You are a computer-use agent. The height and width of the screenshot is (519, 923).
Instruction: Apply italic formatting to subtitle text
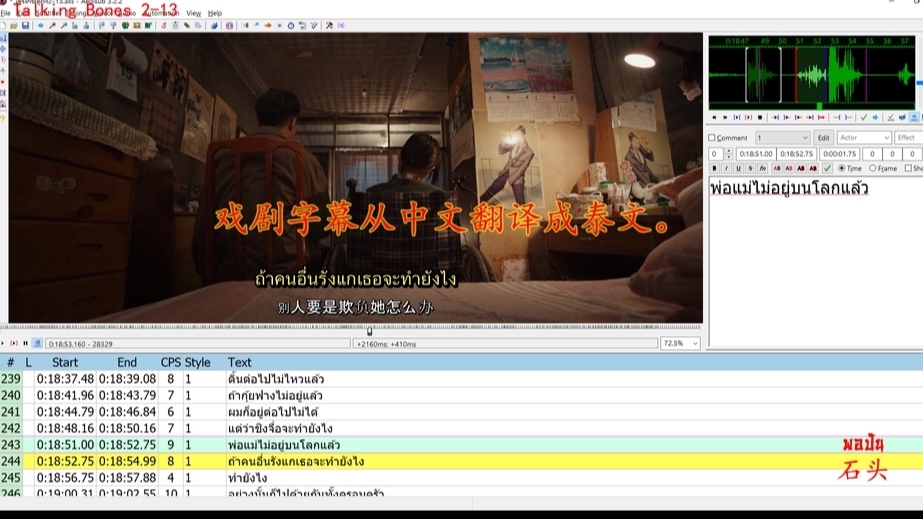point(726,168)
